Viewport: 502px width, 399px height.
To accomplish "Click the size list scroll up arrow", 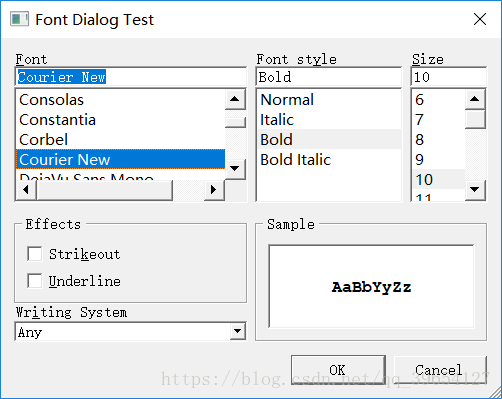I will (475, 99).
